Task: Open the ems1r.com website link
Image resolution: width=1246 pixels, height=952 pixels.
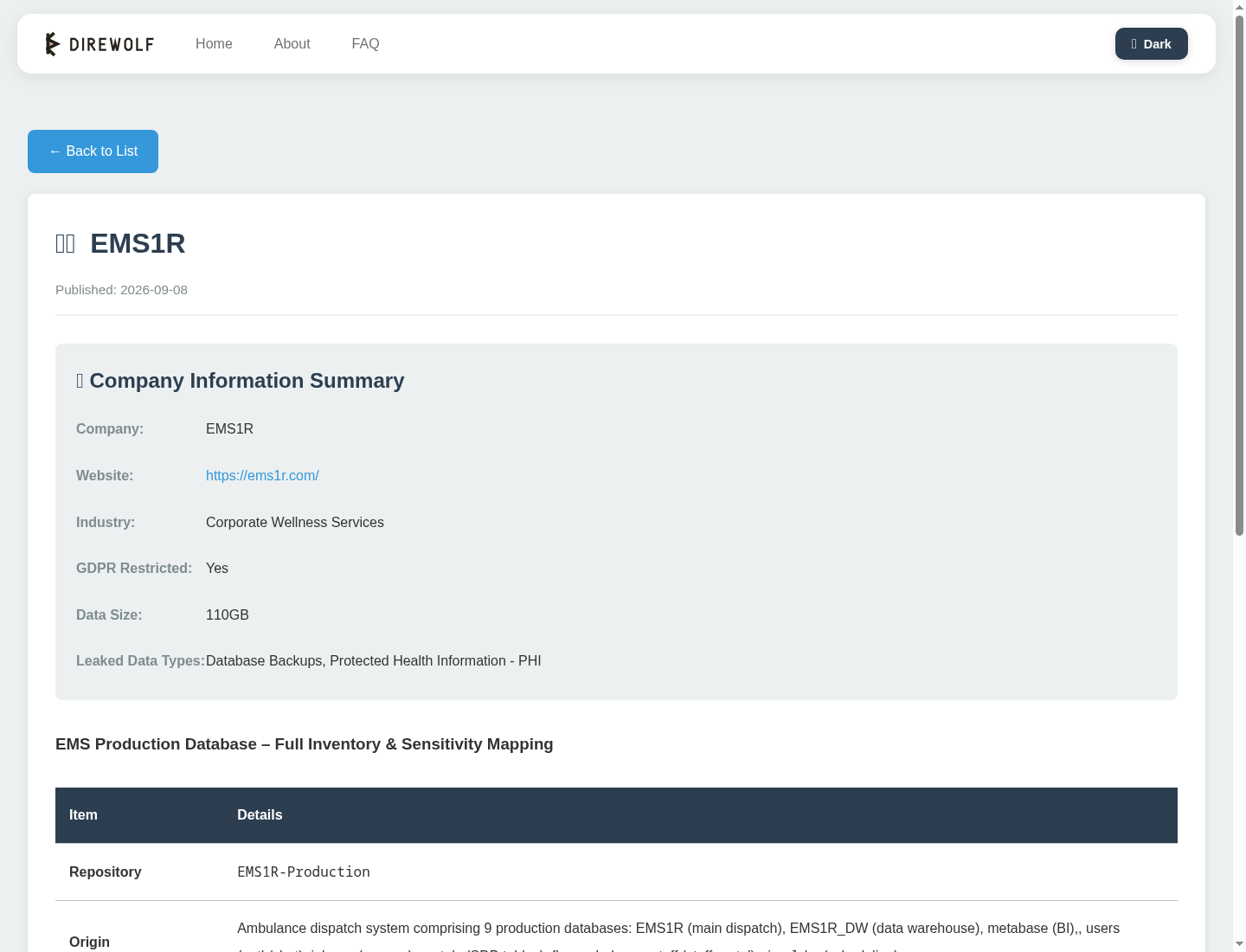Action: [262, 476]
